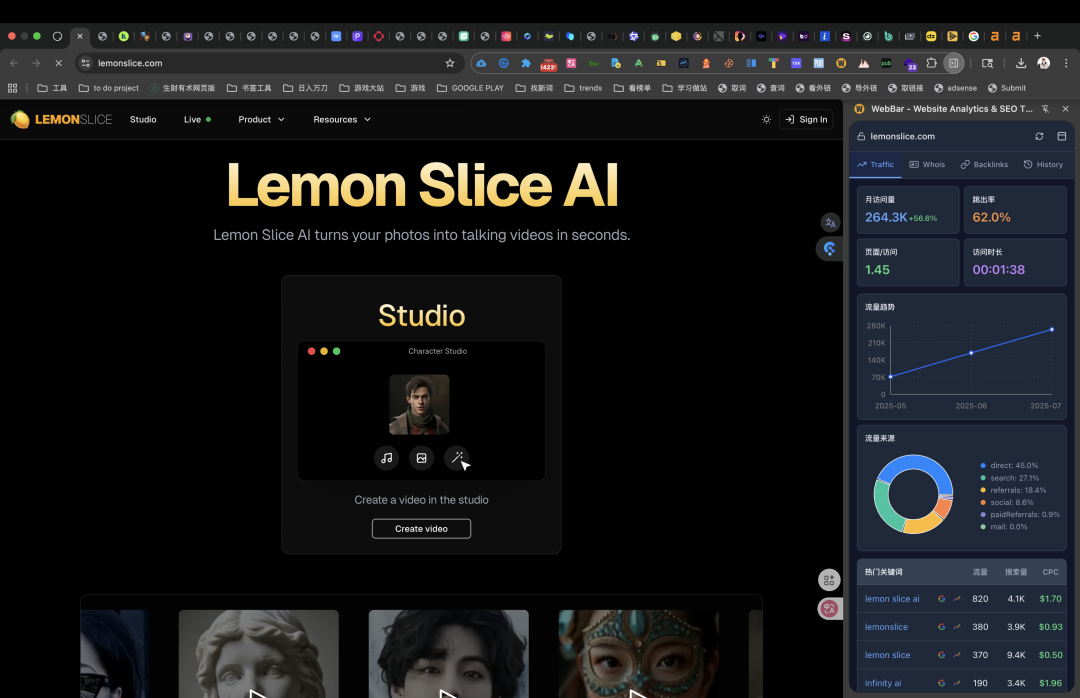Click the 2025-07 data point on traffic chart
The height and width of the screenshot is (698, 1080).
pyautogui.click(x=1052, y=329)
